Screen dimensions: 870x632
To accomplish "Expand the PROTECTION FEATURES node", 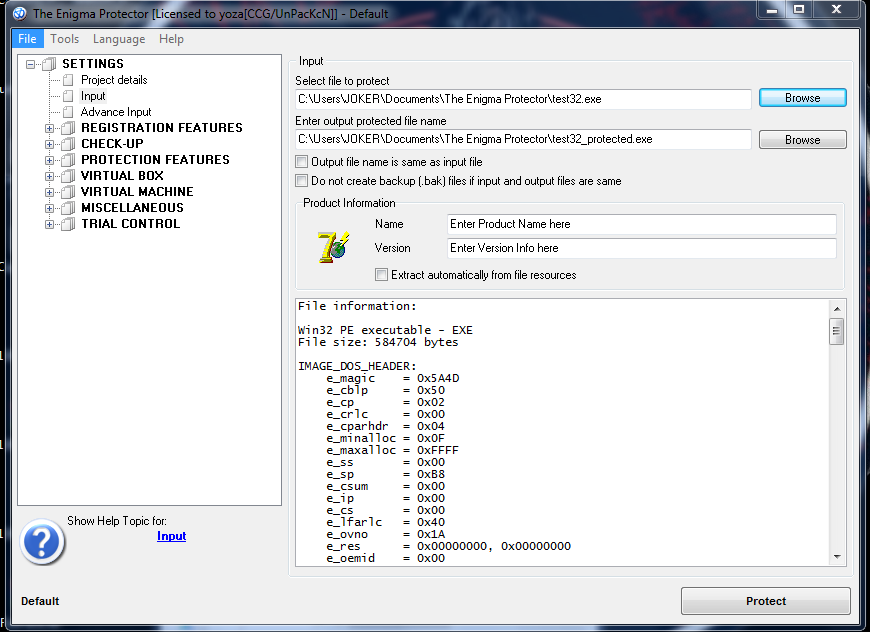I will [x=49, y=160].
